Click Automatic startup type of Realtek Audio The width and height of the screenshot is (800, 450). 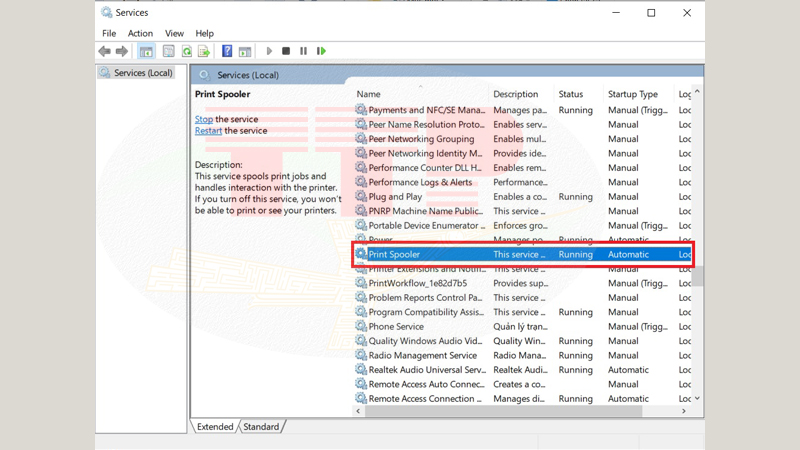(628, 369)
